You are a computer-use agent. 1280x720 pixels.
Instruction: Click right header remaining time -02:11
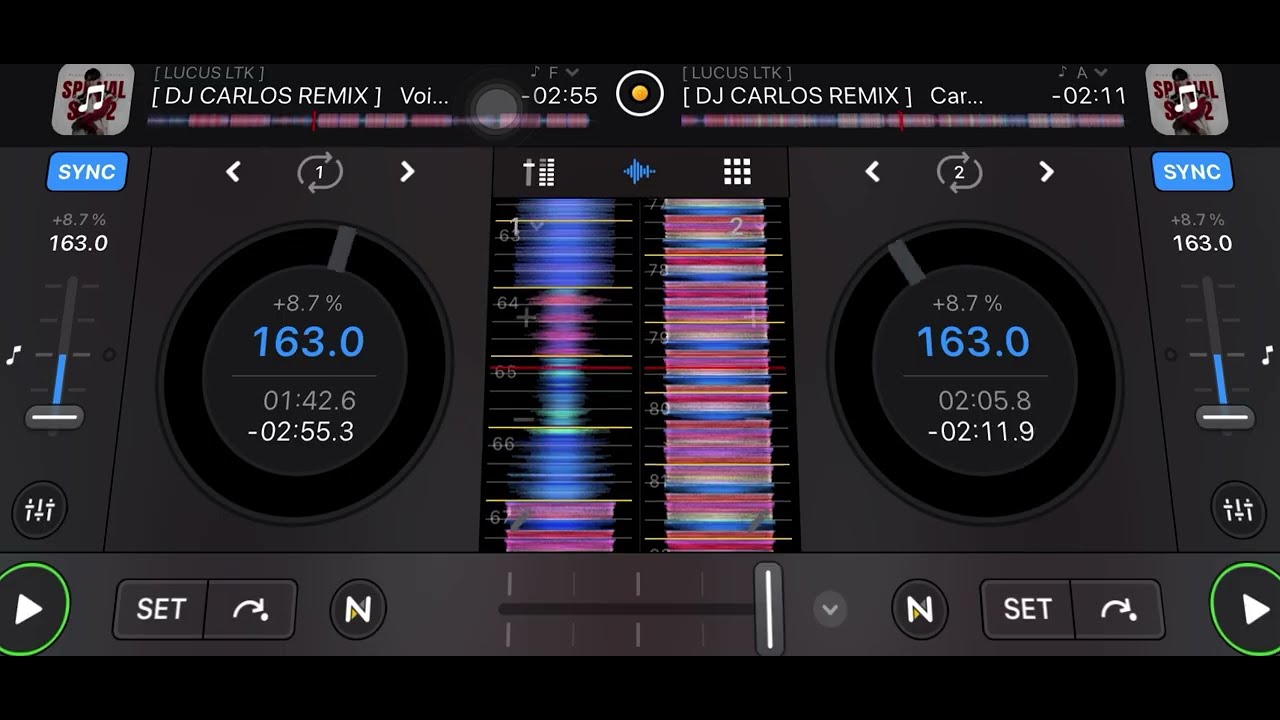[x=1089, y=96]
